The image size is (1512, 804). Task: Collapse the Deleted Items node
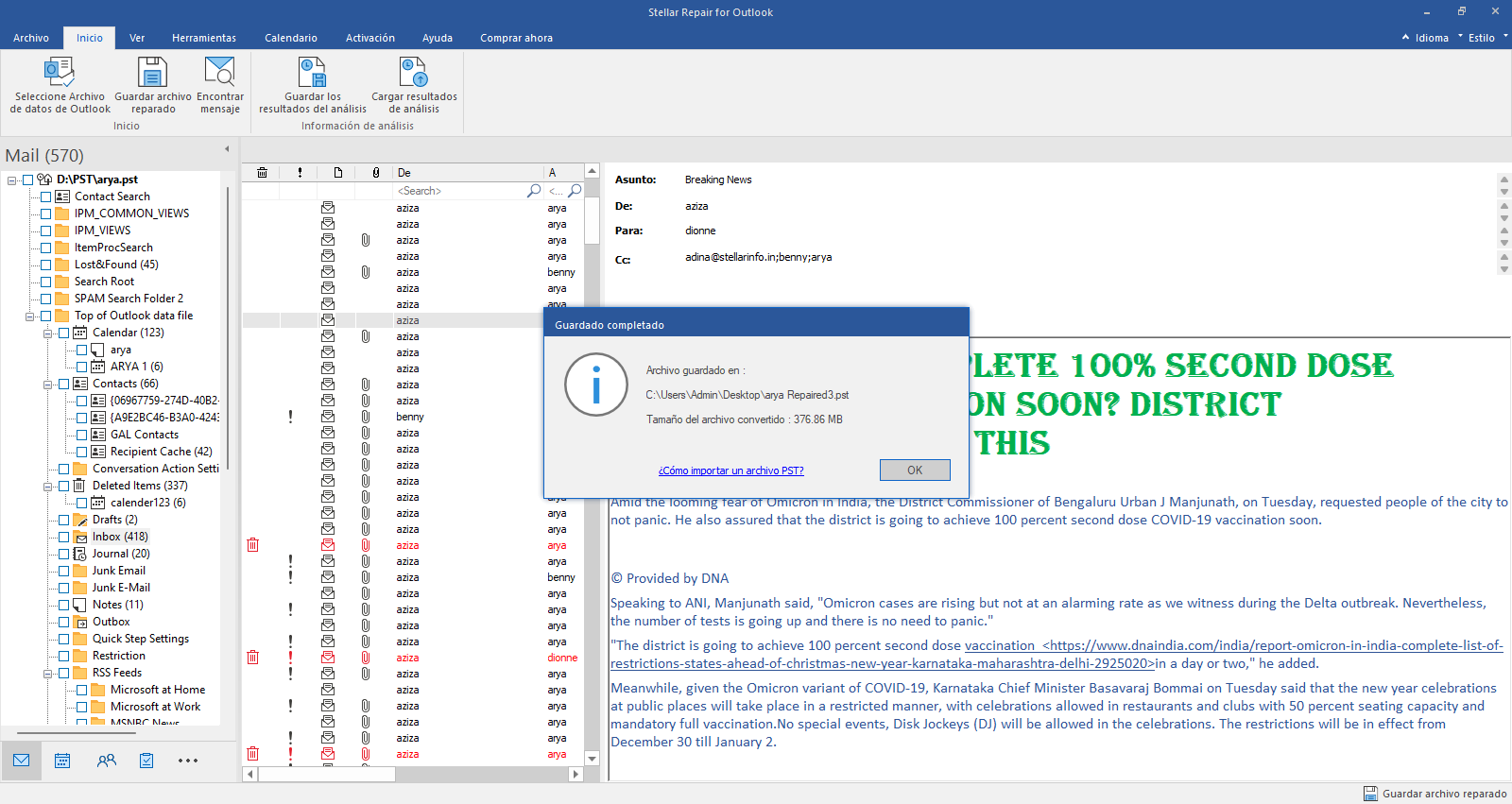pyautogui.click(x=47, y=486)
